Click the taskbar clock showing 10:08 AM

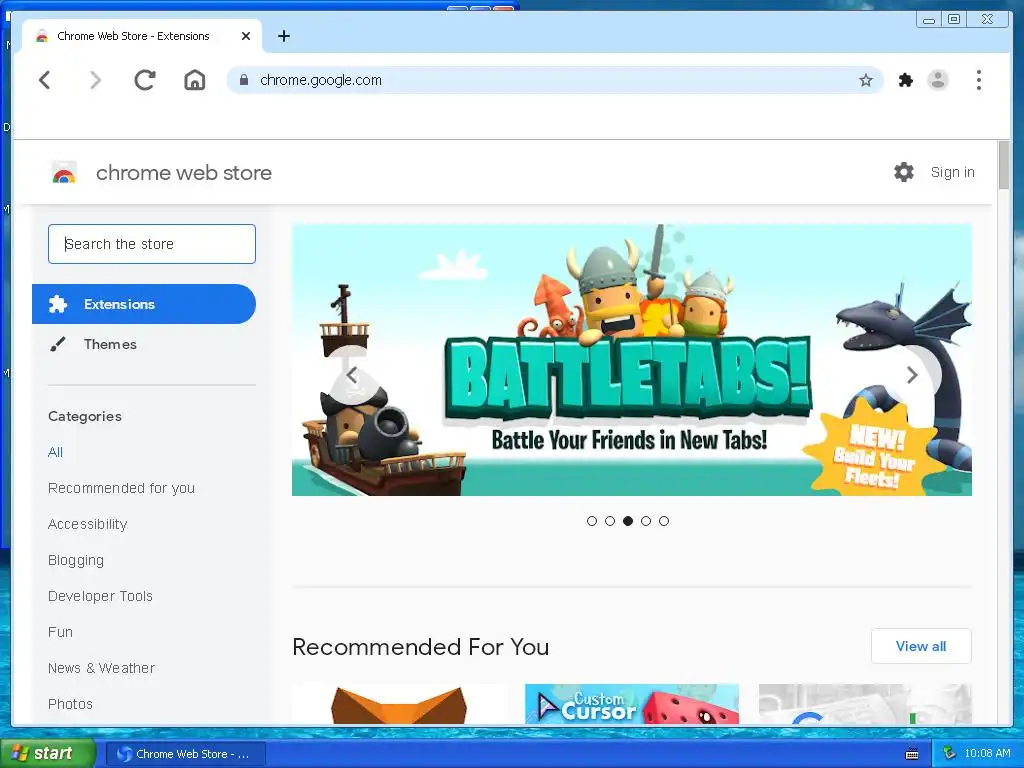(x=987, y=754)
